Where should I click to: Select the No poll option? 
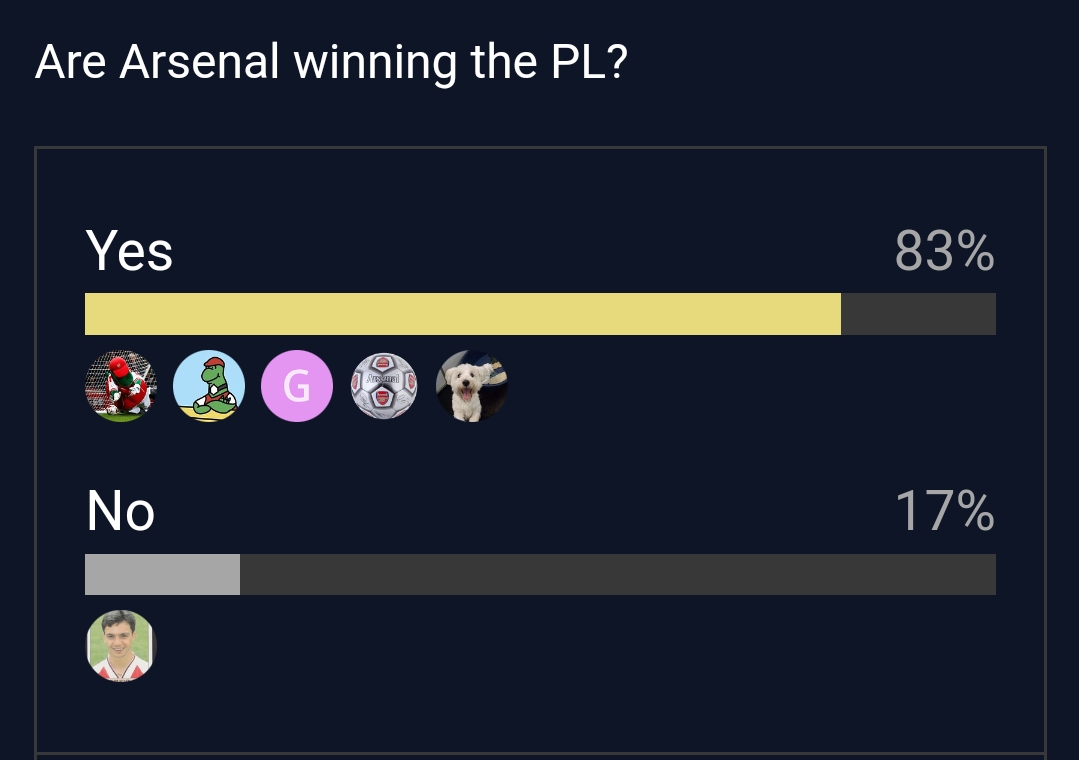121,511
